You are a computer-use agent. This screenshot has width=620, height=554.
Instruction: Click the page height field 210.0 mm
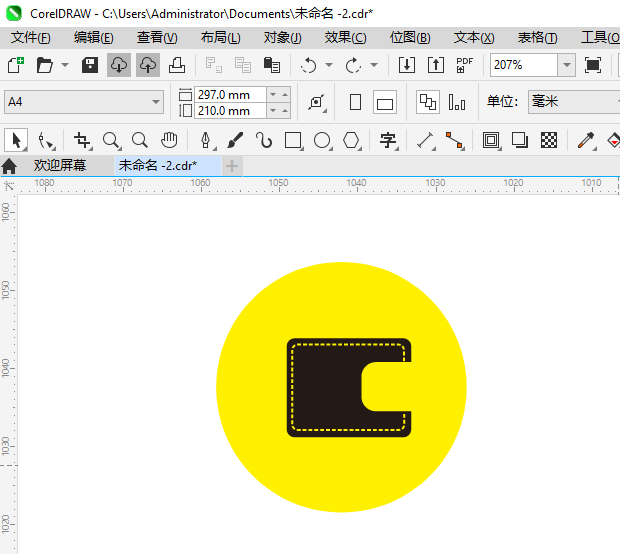230,111
